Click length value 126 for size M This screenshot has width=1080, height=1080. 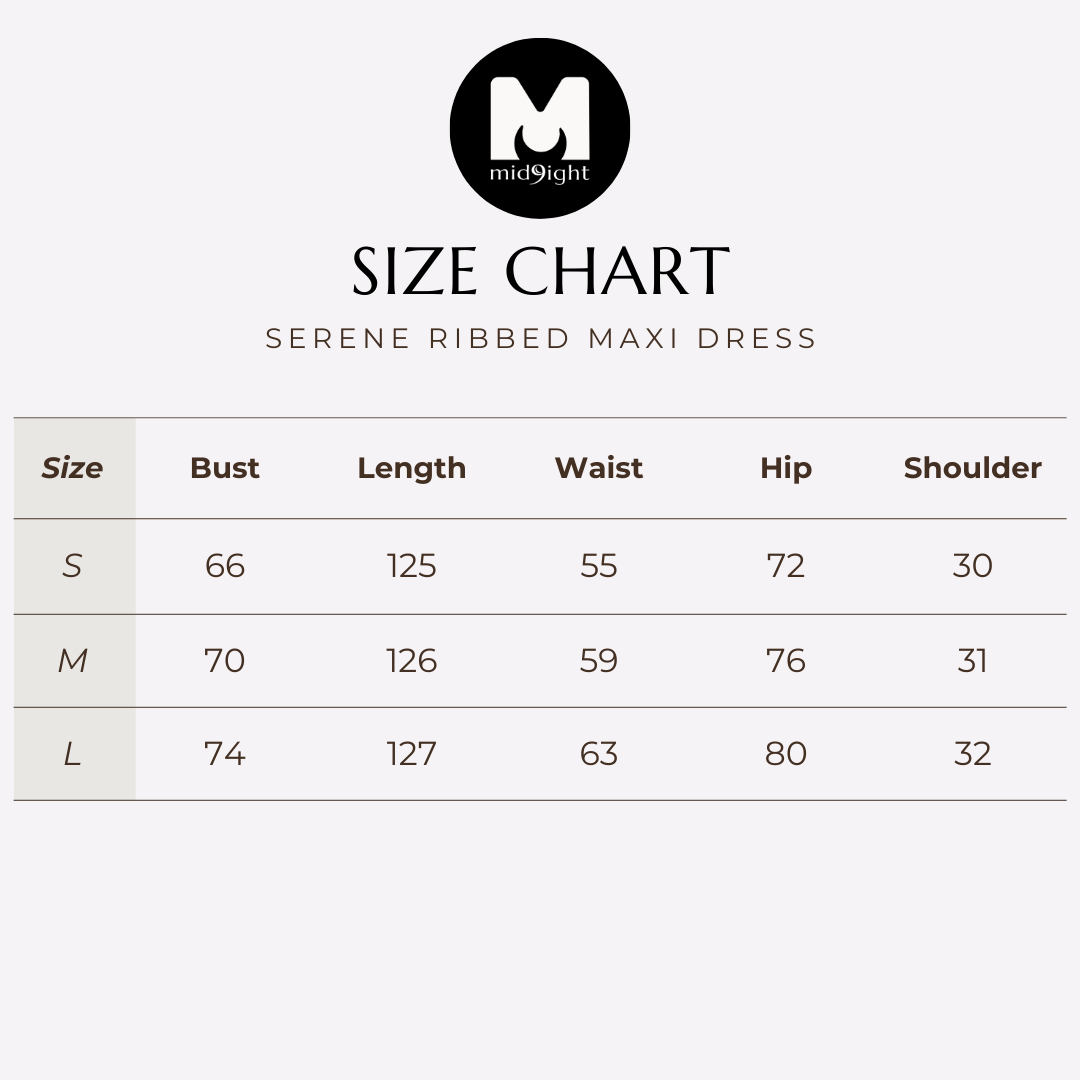(x=412, y=660)
